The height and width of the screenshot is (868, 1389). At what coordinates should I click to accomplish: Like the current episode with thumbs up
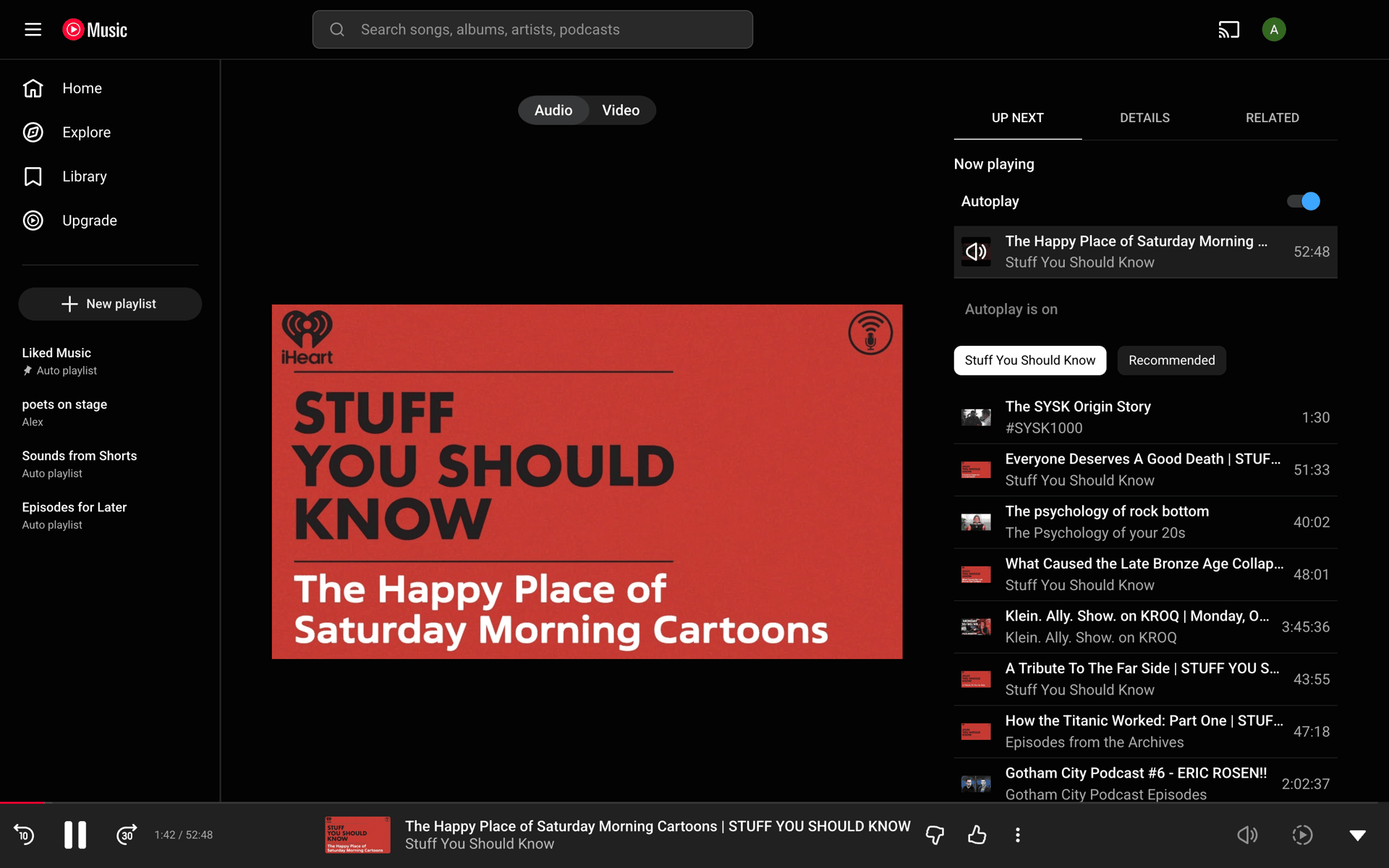[977, 835]
